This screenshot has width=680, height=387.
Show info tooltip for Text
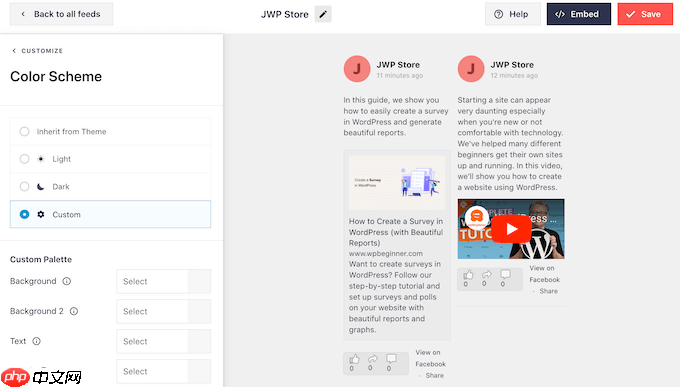pyautogui.click(x=36, y=341)
